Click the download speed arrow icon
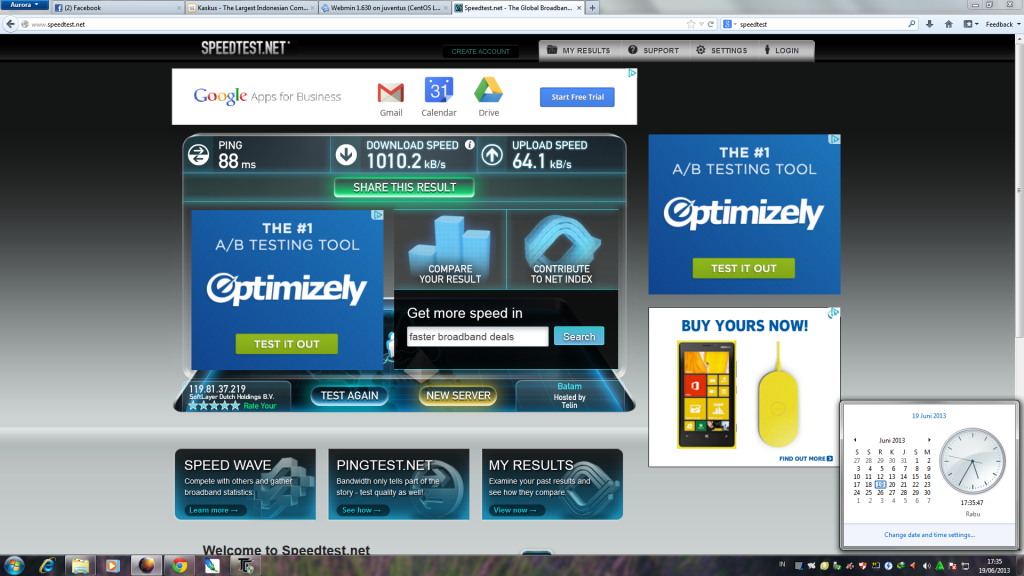This screenshot has width=1024, height=576. pyautogui.click(x=346, y=155)
